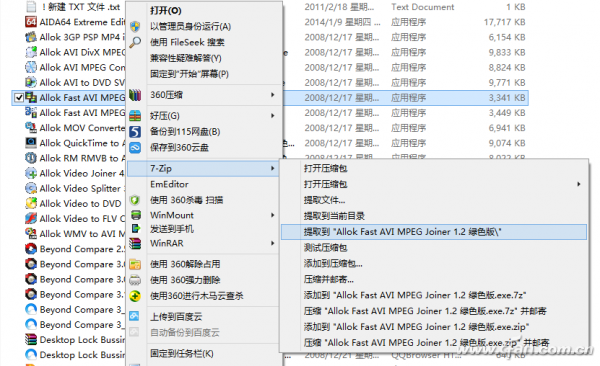The height and width of the screenshot is (366, 600).
Task: Expand the WinRAR submenu arrow
Action: (272, 243)
